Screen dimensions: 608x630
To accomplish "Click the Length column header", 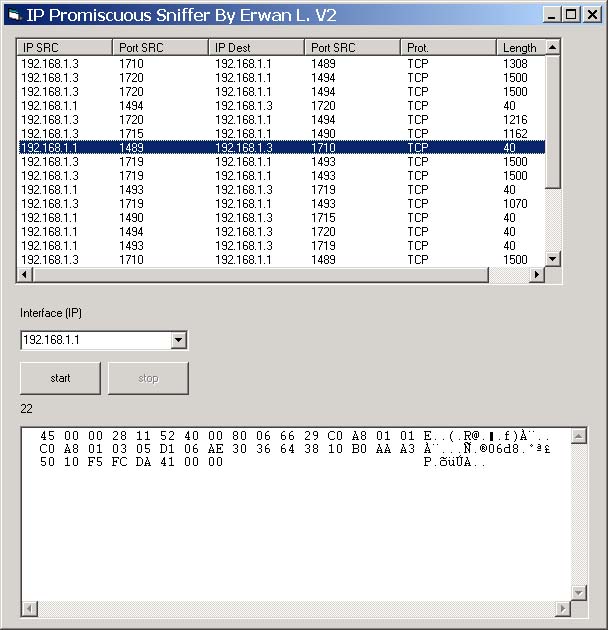I will tap(520, 47).
